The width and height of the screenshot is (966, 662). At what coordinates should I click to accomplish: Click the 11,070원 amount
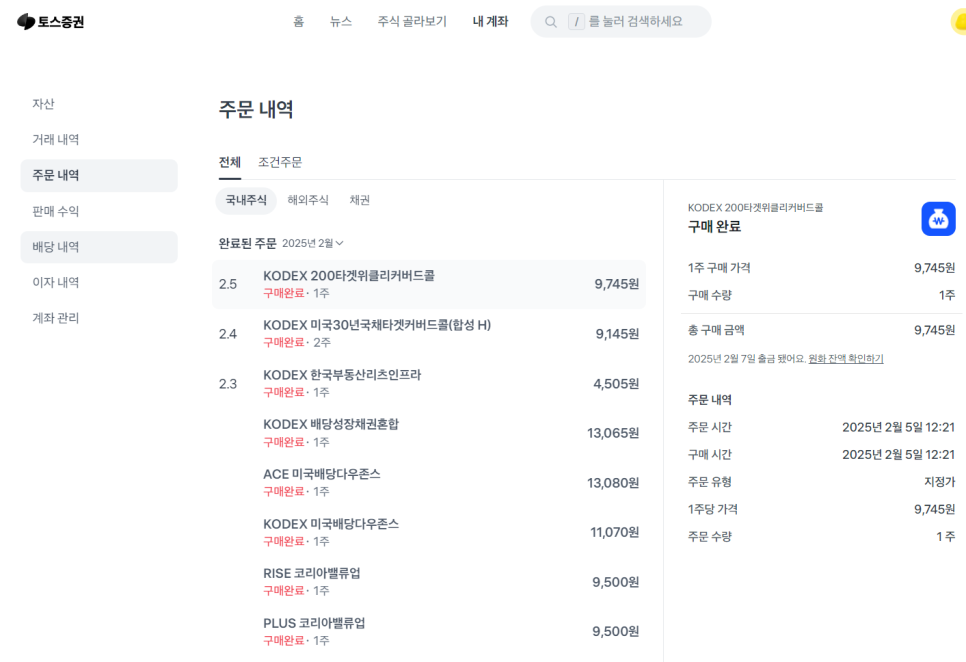[x=615, y=533]
